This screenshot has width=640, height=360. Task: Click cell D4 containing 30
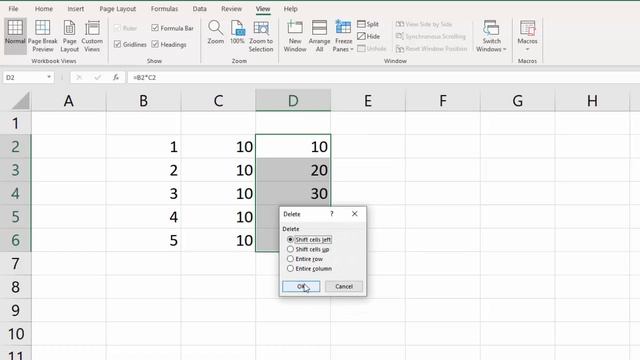click(293, 193)
